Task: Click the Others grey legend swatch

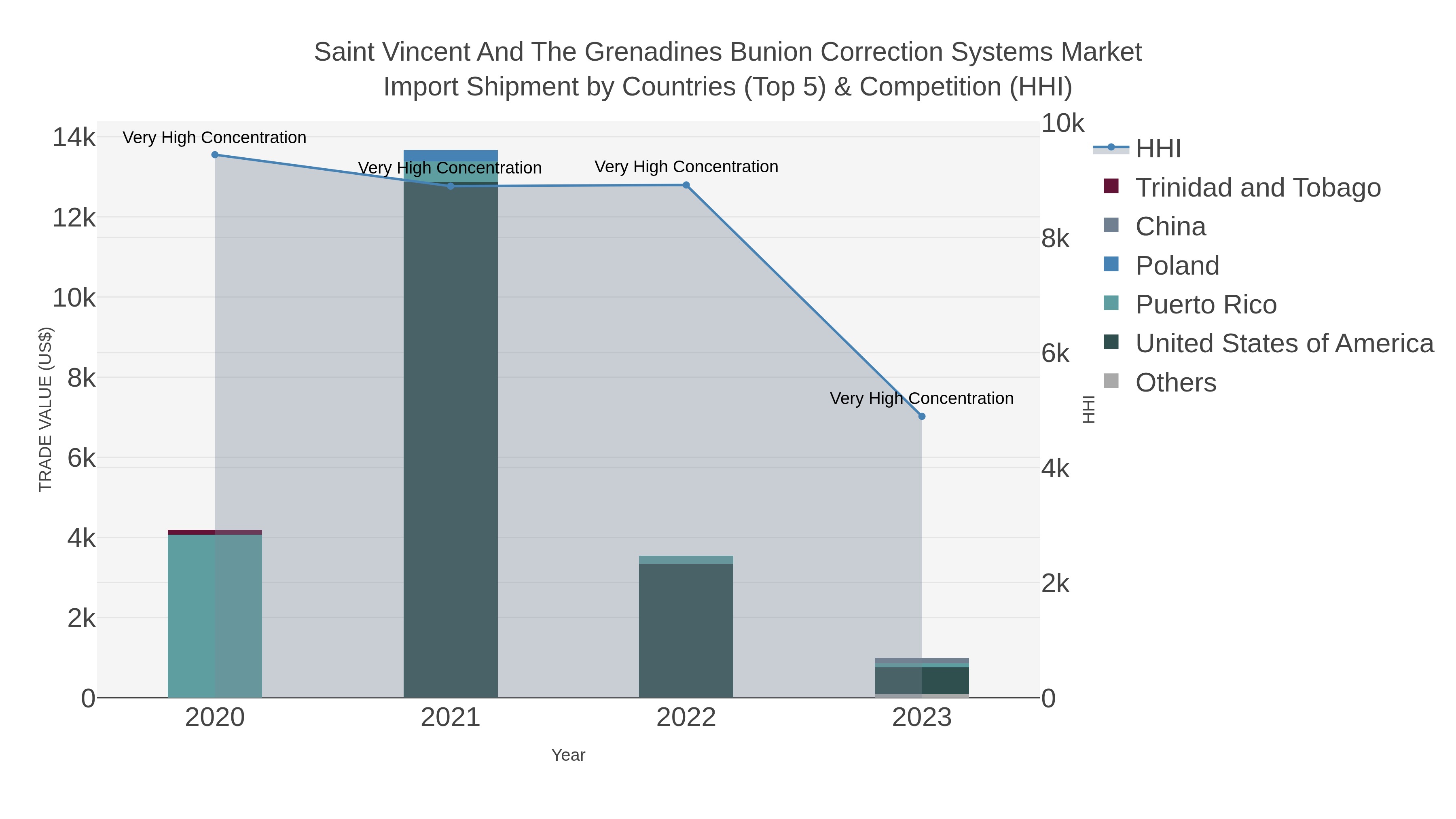Action: [x=1111, y=381]
